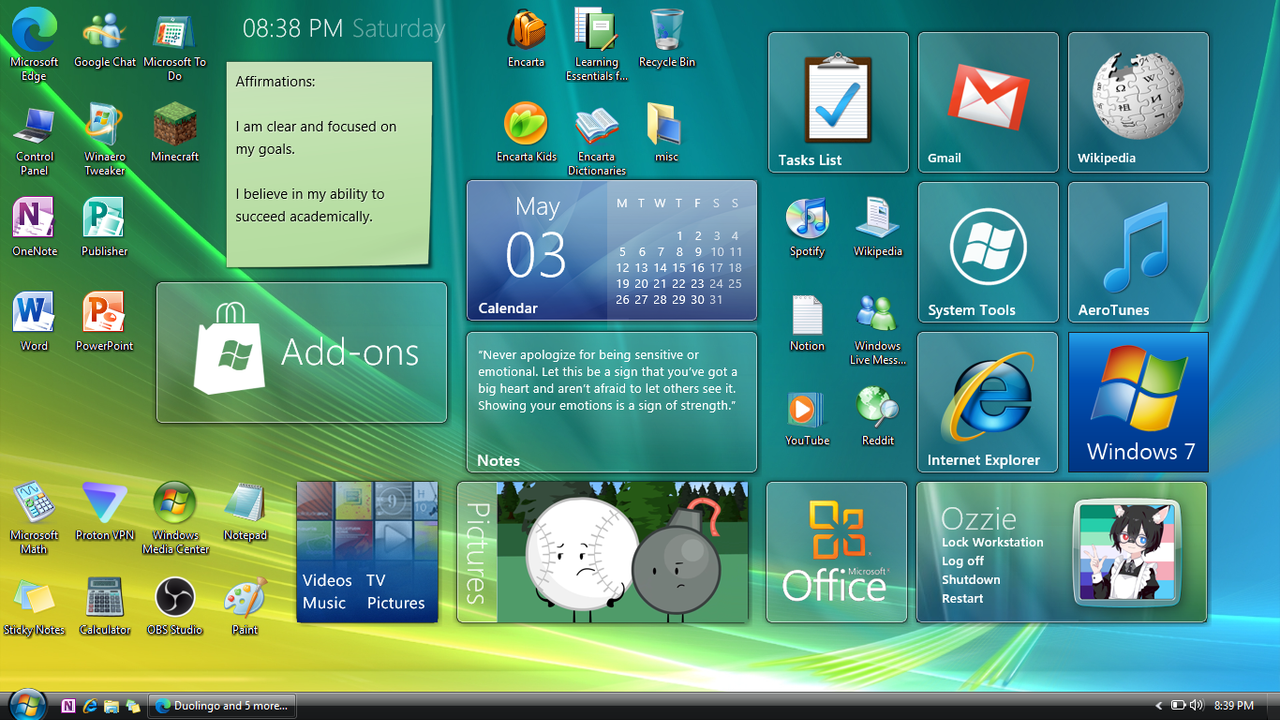
Task: Open Paint desktop icon
Action: point(244,606)
